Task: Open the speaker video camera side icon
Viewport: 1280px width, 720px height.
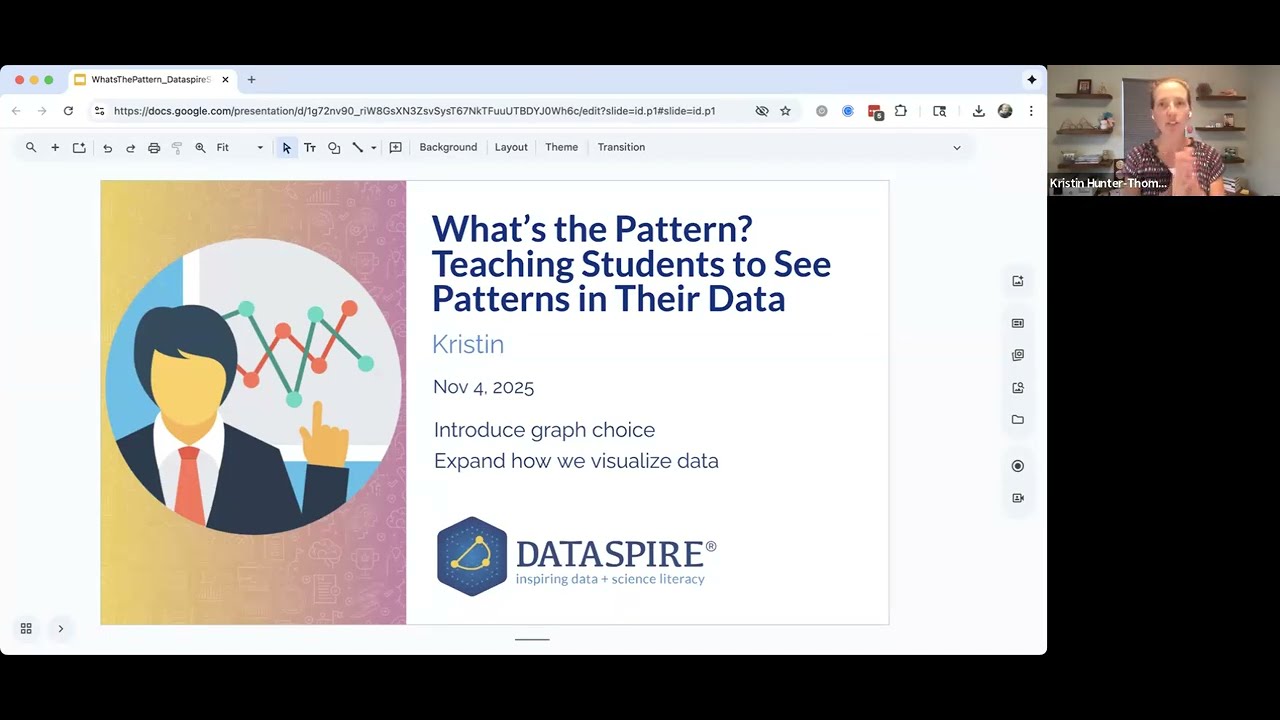Action: 1018,498
